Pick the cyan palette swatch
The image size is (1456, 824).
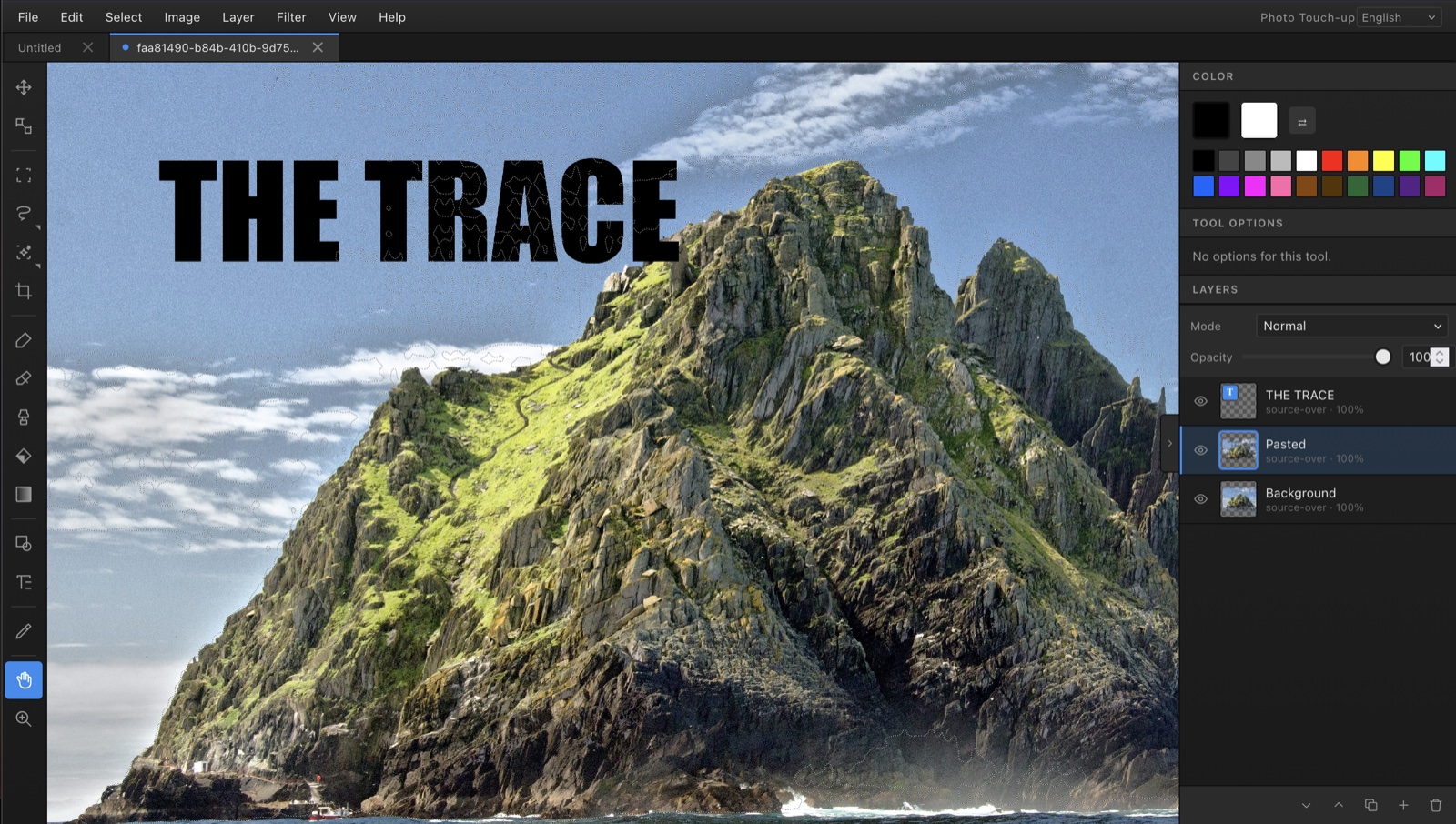[x=1435, y=161]
